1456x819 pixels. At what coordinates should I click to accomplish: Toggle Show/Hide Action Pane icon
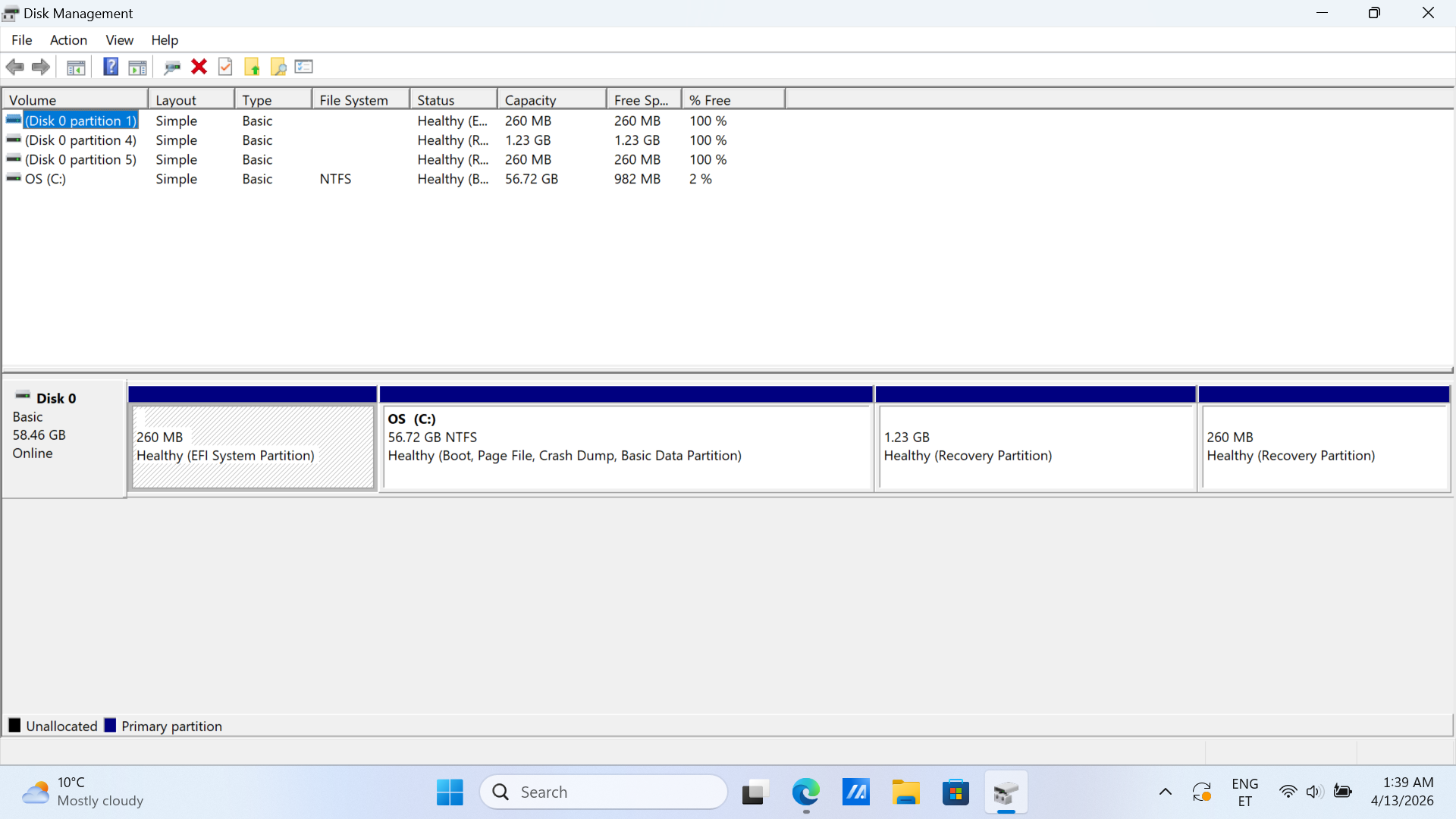[137, 67]
